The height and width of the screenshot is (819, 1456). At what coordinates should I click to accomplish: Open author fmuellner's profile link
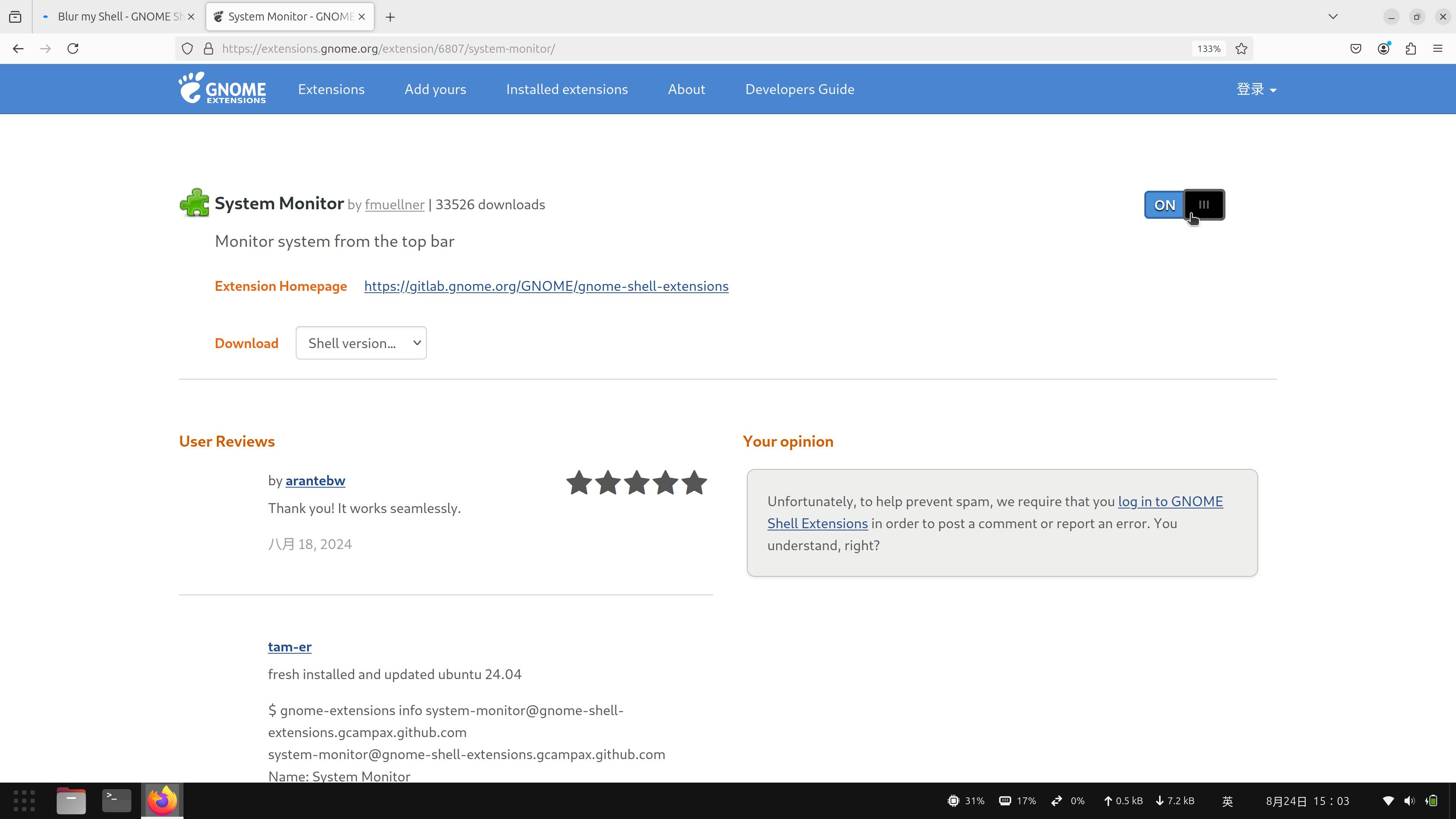[394, 205]
